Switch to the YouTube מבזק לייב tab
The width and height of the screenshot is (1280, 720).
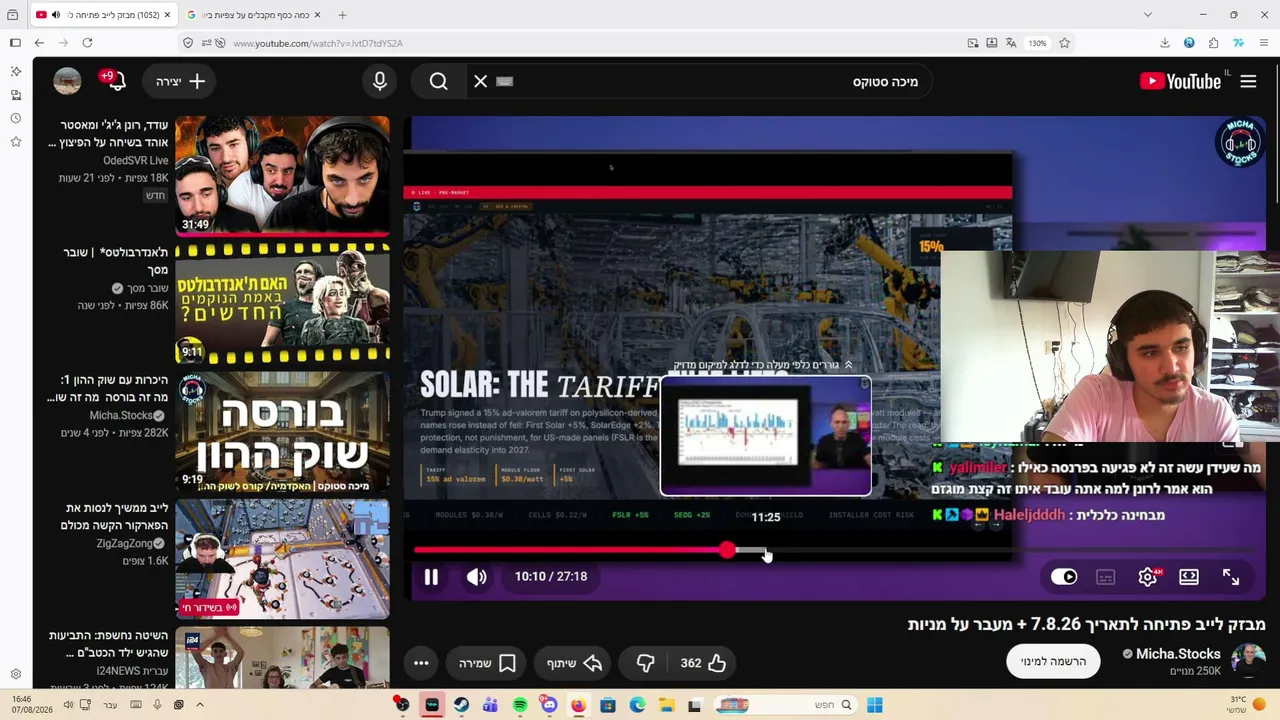pyautogui.click(x=103, y=15)
